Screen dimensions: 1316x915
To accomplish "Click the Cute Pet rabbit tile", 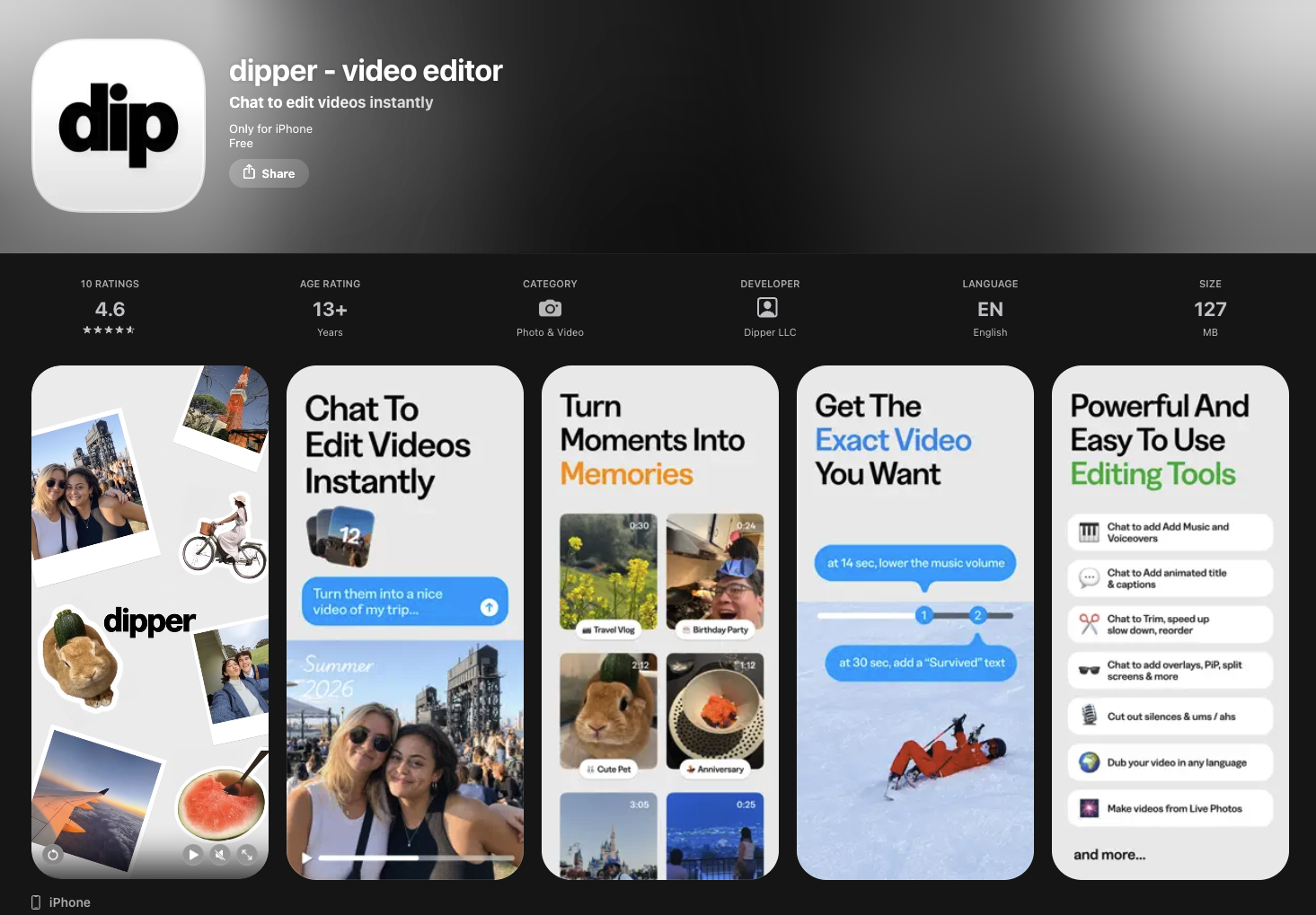I will coord(608,715).
